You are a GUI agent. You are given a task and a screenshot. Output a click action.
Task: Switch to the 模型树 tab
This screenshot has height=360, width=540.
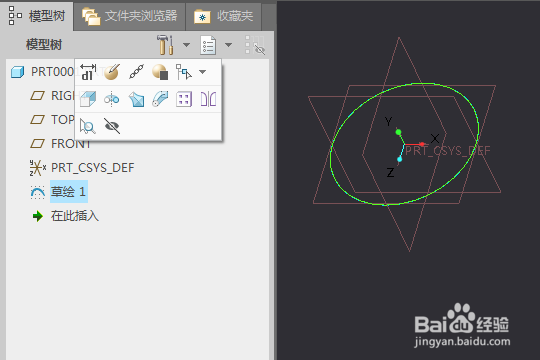(37, 16)
